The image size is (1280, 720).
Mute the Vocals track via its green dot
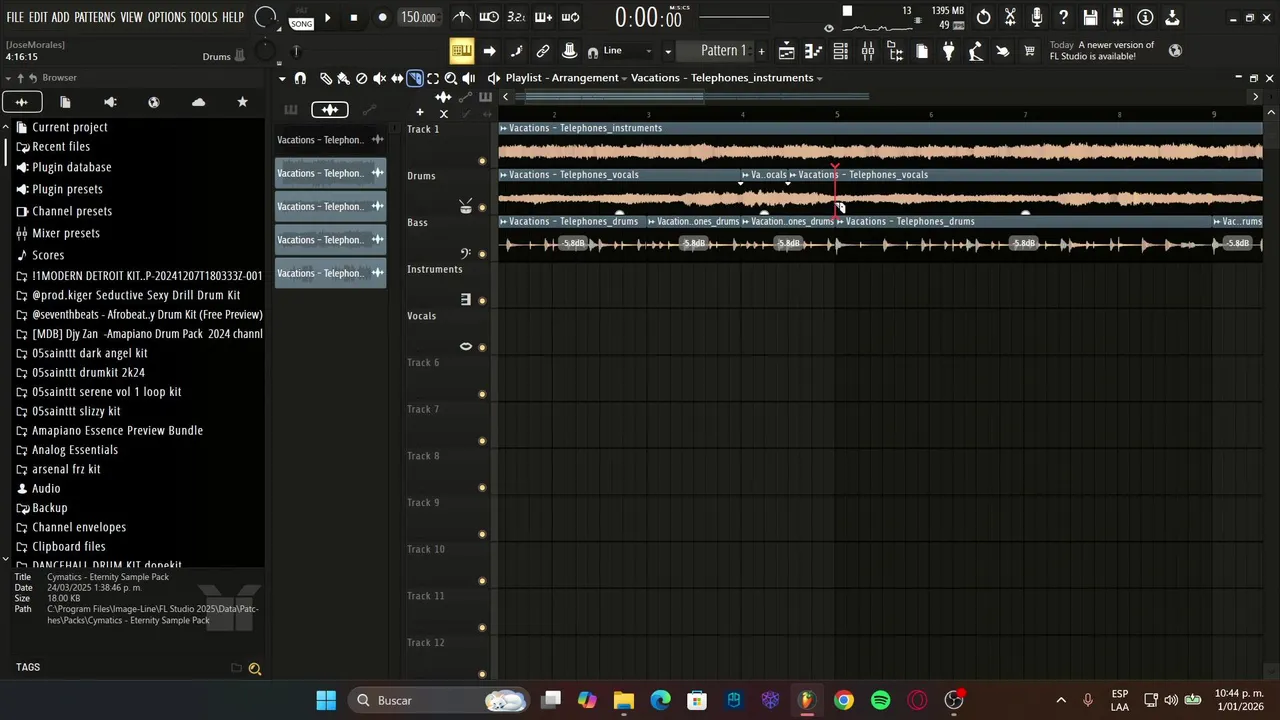click(x=482, y=348)
